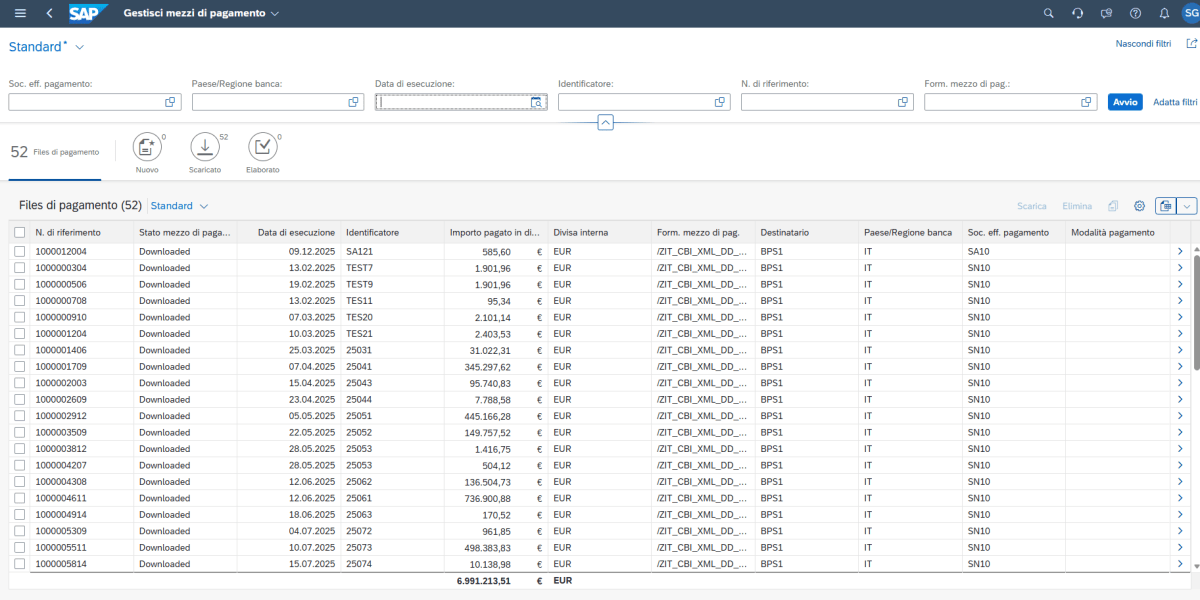Open the notifications bell
Screen dimensions: 1200x600
(x=1163, y=13)
